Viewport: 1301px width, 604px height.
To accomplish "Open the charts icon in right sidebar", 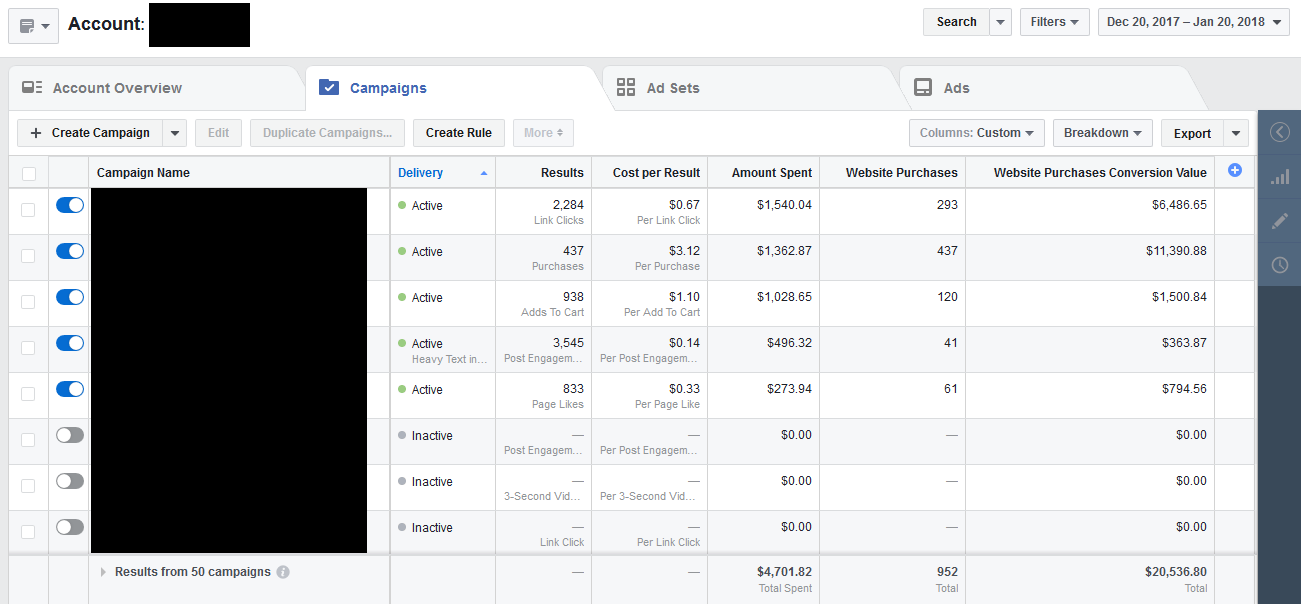I will 1279,177.
